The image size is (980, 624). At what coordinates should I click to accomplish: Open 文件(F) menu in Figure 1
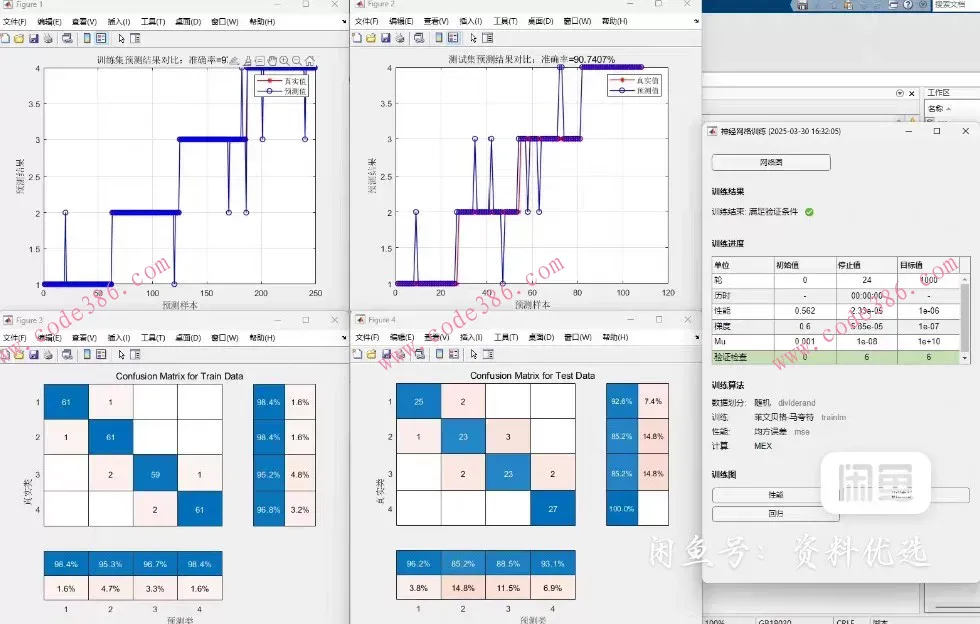pos(14,21)
